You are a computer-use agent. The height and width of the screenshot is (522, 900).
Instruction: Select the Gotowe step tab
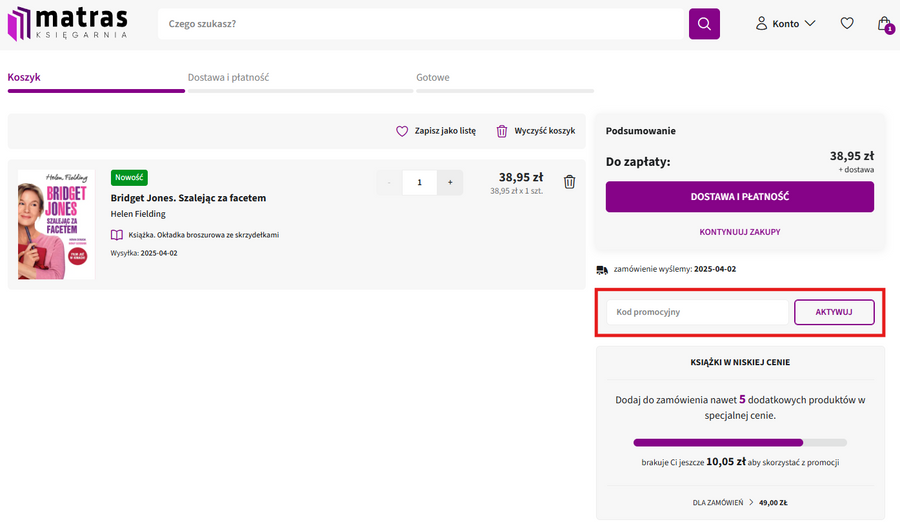coord(433,77)
